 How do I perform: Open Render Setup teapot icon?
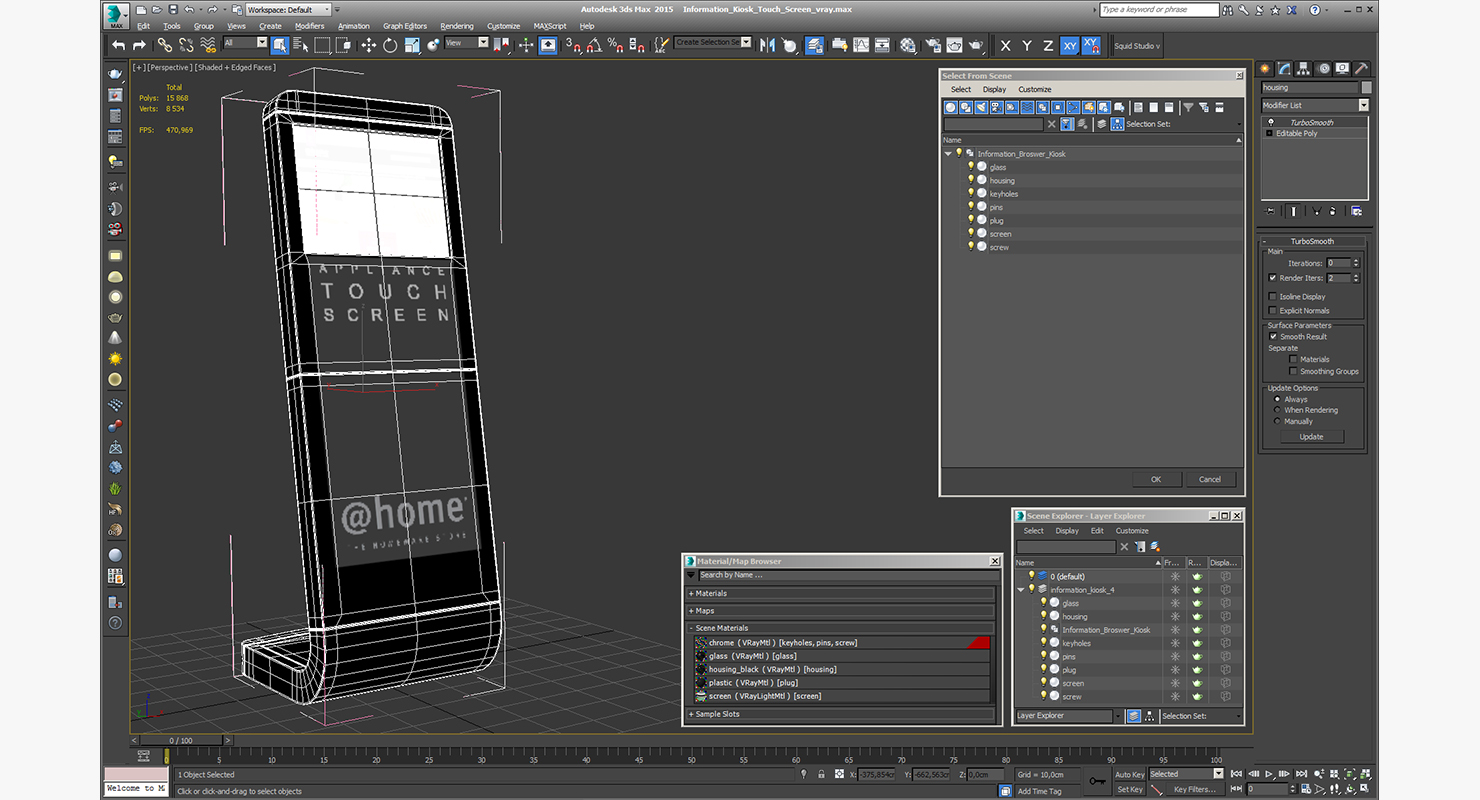coord(932,45)
